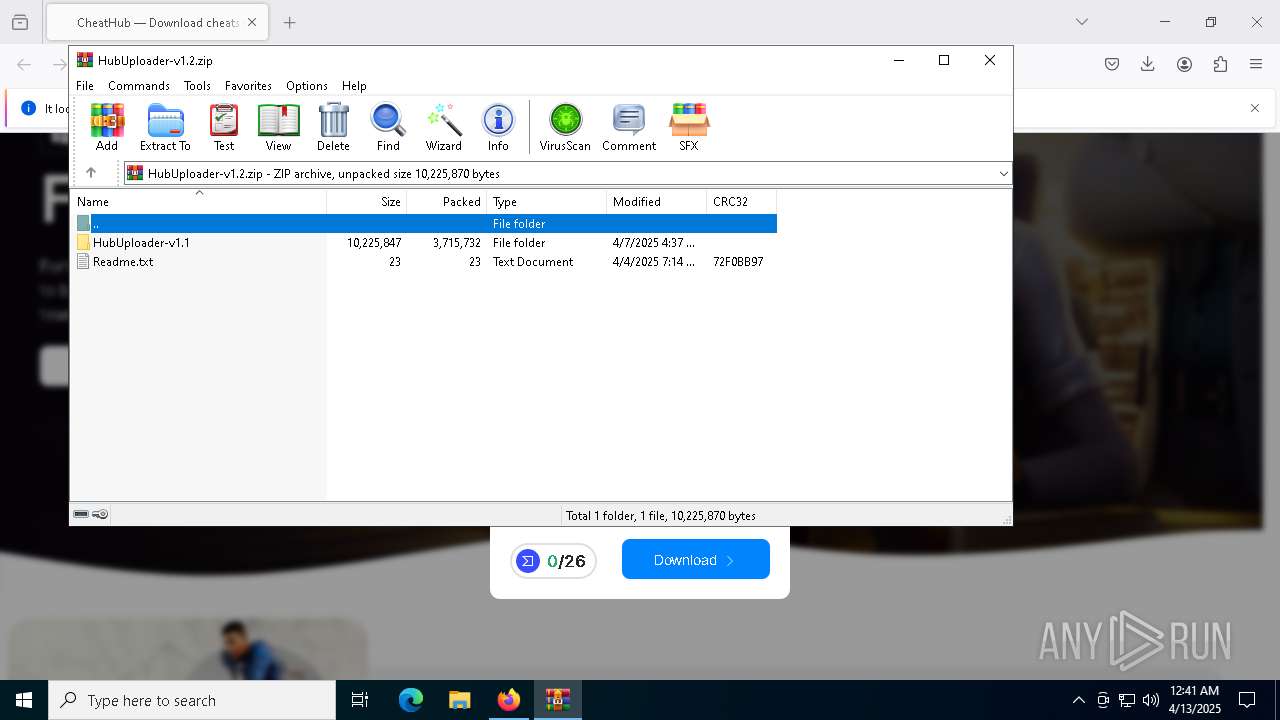Dismiss the Firefox notification bar
This screenshot has width=1280, height=720.
[1255, 108]
